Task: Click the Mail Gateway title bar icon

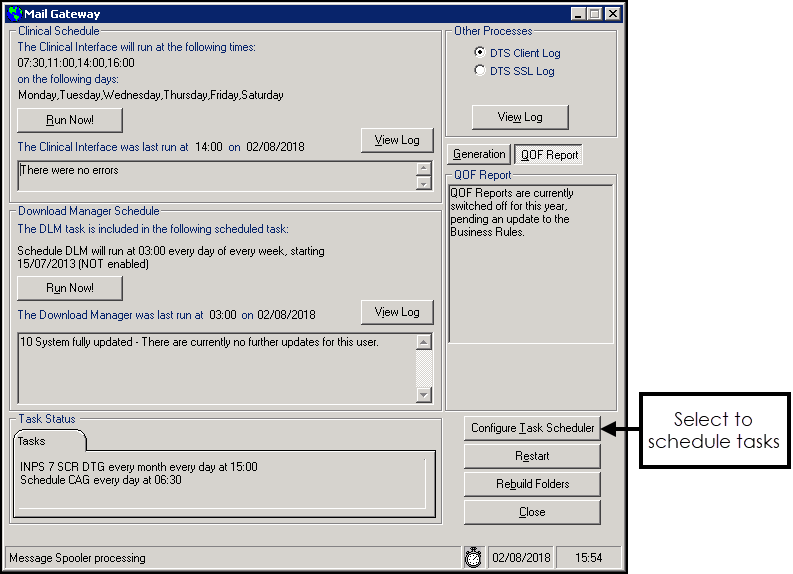Action: (14, 14)
